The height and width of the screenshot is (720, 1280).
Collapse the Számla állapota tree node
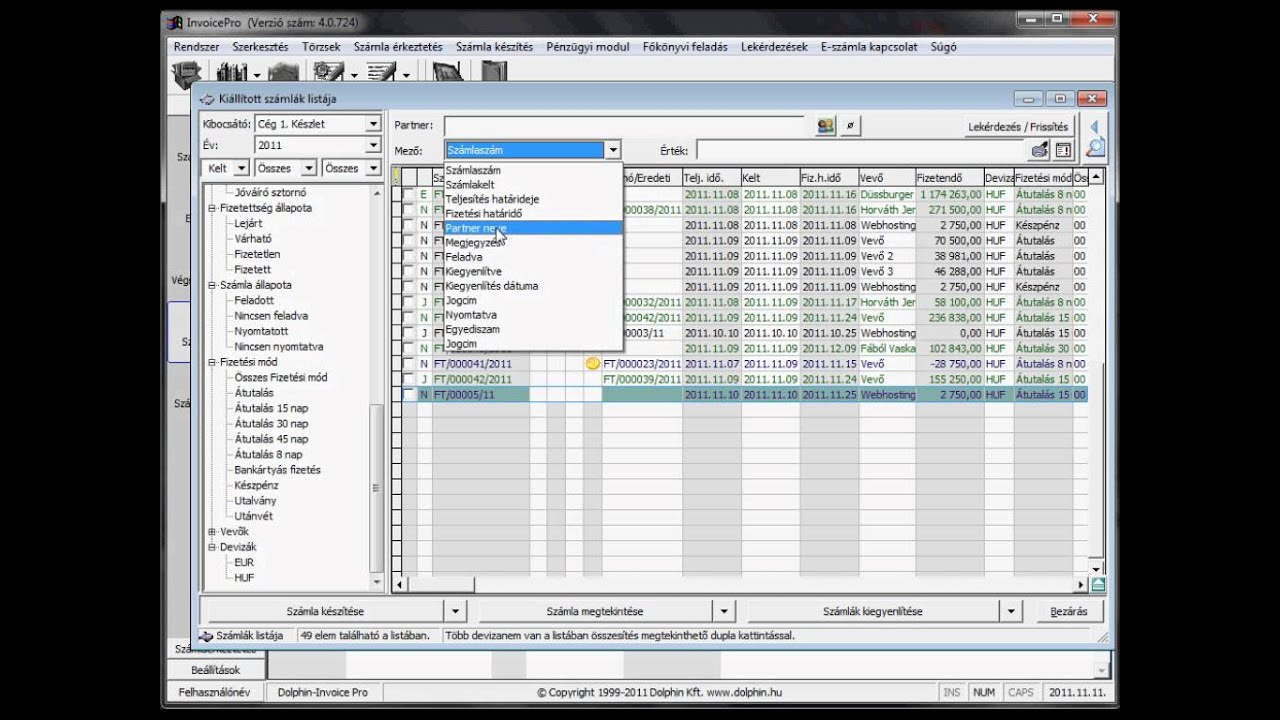coord(212,285)
